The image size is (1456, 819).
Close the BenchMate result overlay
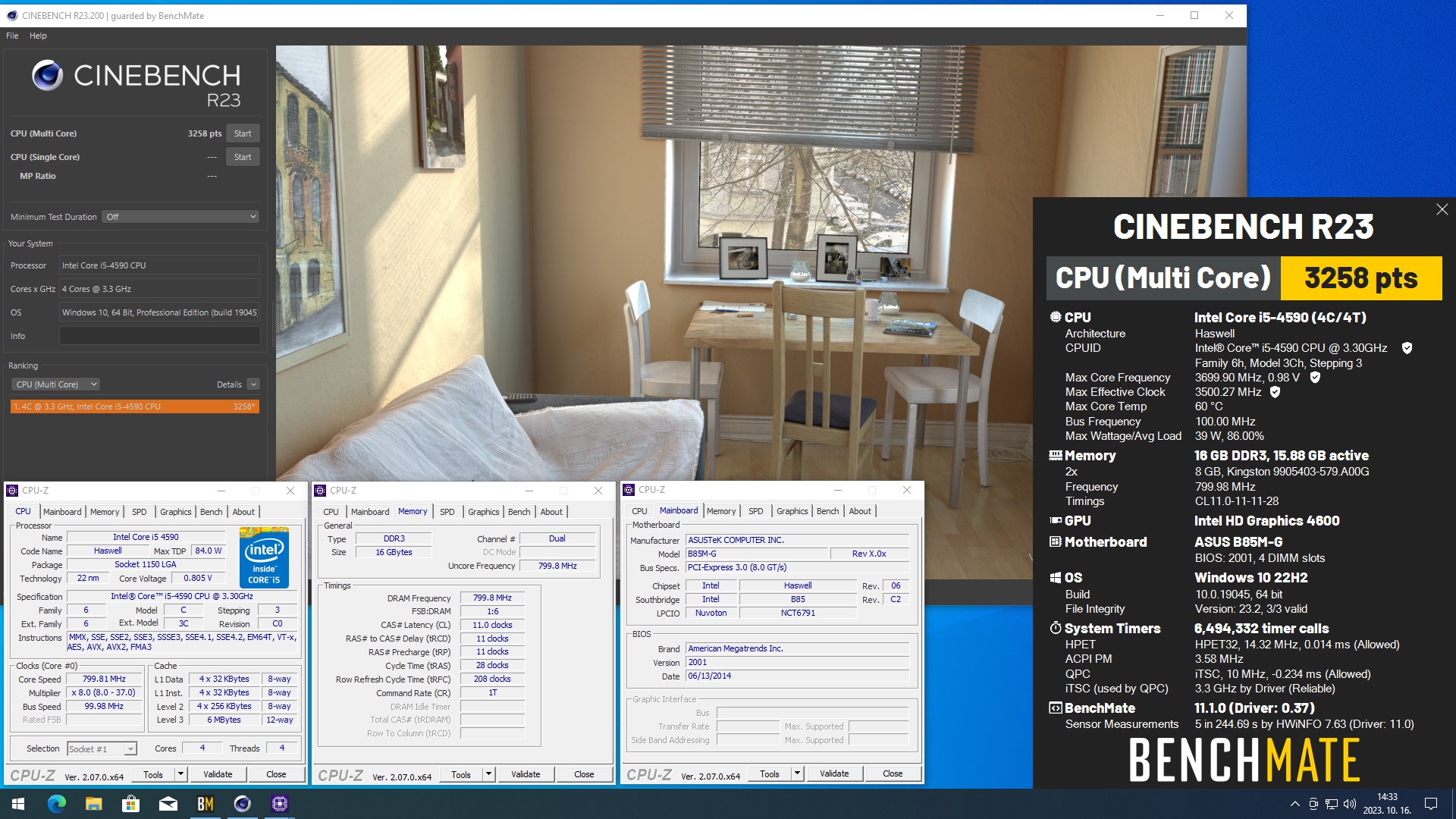click(1442, 209)
